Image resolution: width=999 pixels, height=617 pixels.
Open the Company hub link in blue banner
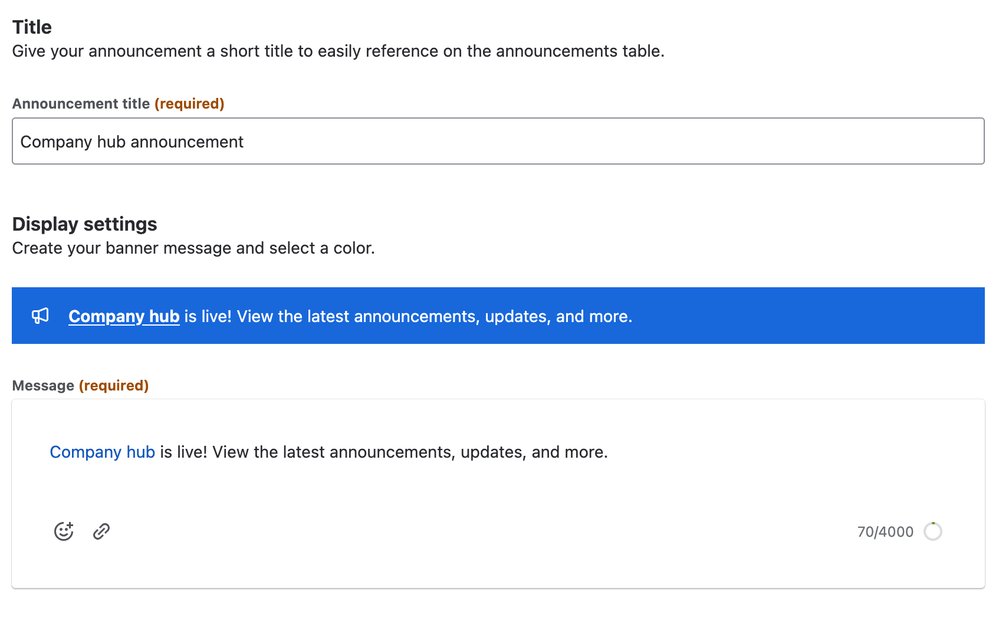(124, 316)
